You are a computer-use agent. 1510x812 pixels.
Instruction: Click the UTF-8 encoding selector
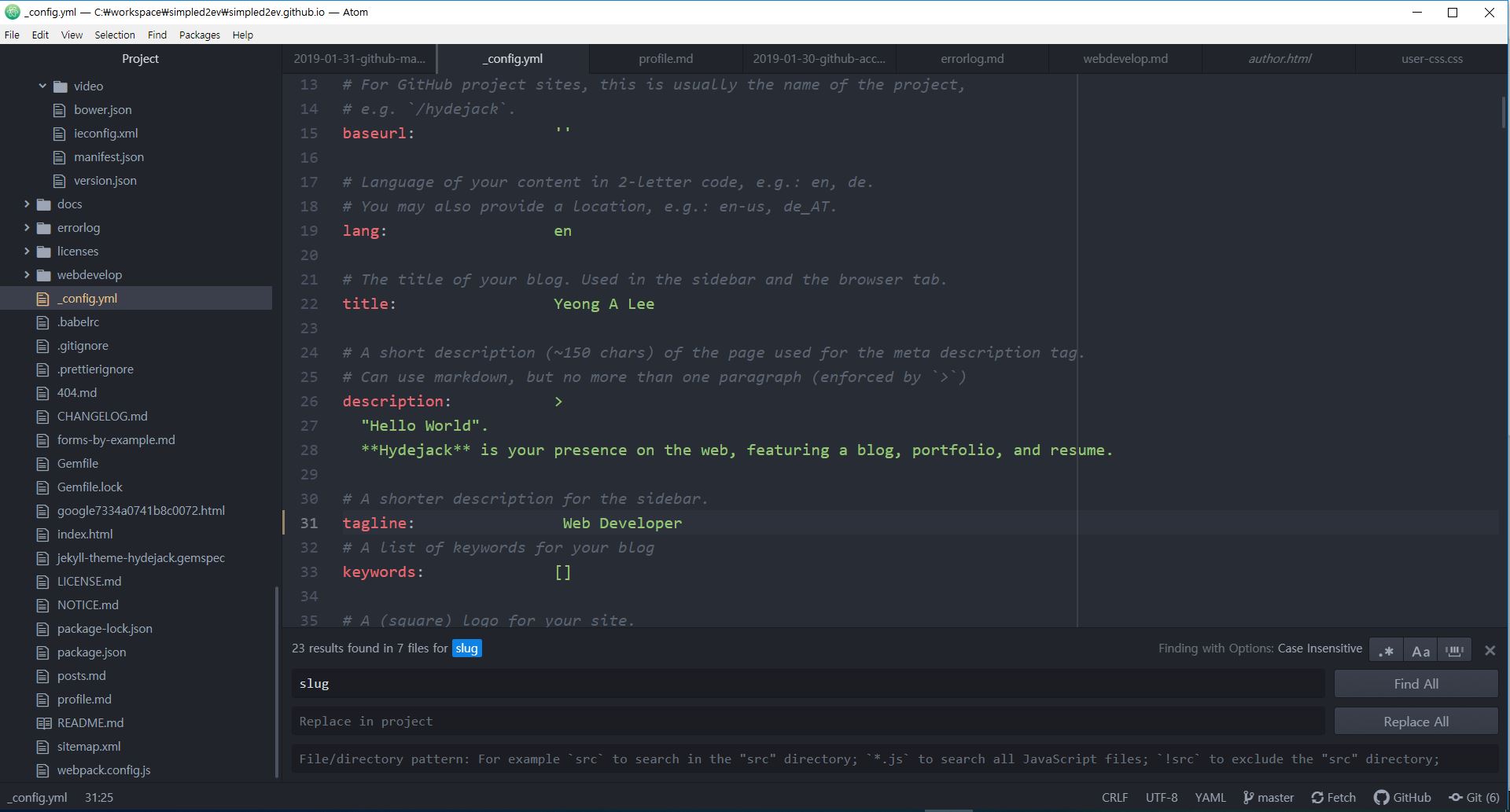1162,797
